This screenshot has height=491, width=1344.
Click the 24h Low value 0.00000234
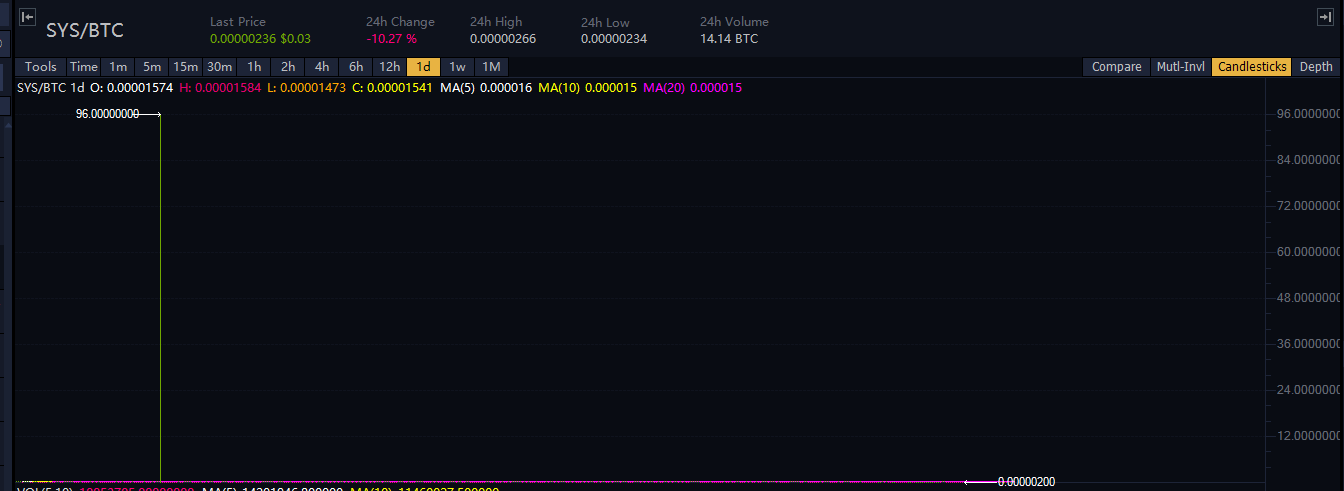614,39
